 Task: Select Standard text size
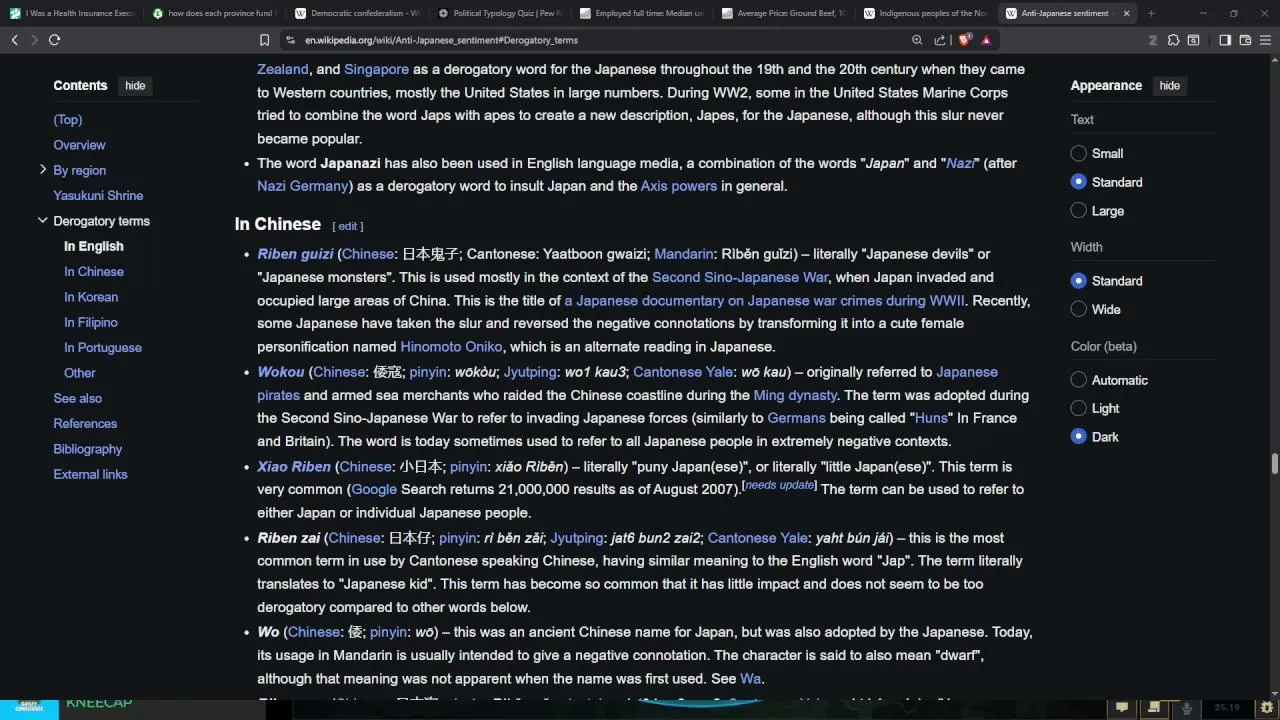tap(1078, 182)
